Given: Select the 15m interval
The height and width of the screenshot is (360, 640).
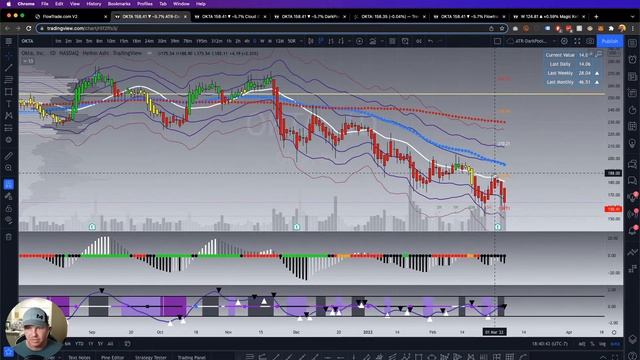Looking at the screenshot, I should click(x=124, y=41).
